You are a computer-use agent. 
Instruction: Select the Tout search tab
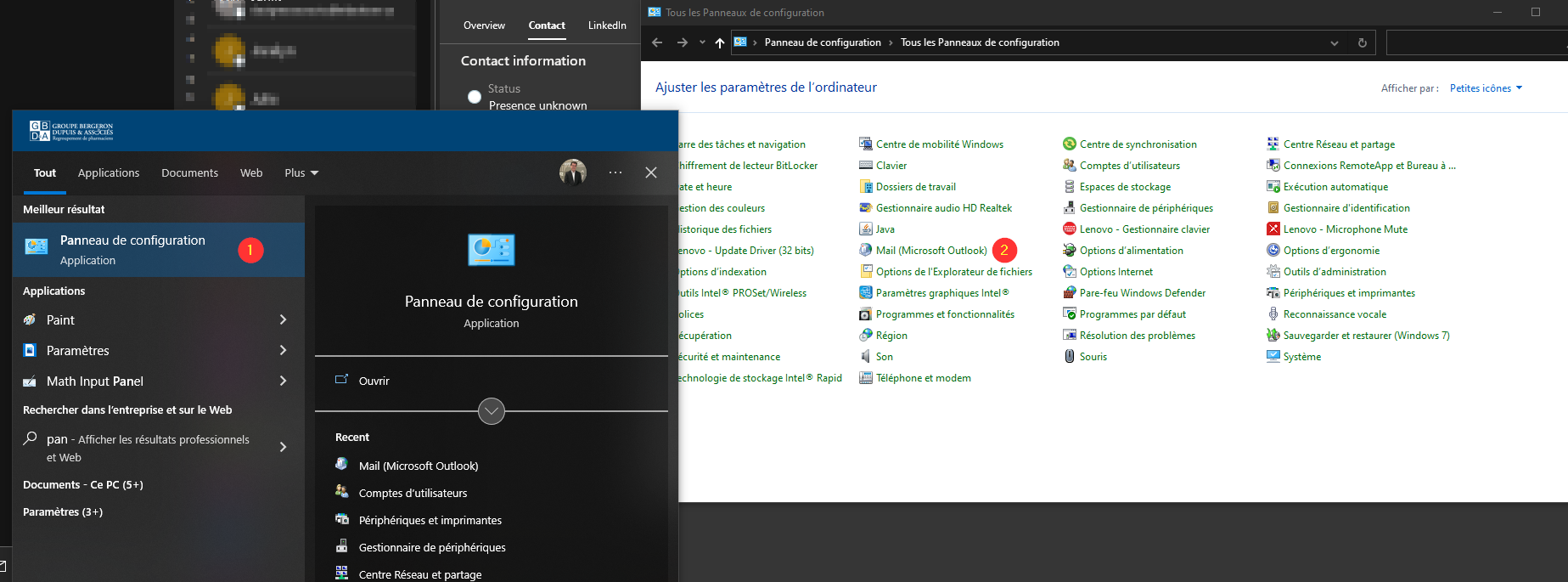point(45,173)
